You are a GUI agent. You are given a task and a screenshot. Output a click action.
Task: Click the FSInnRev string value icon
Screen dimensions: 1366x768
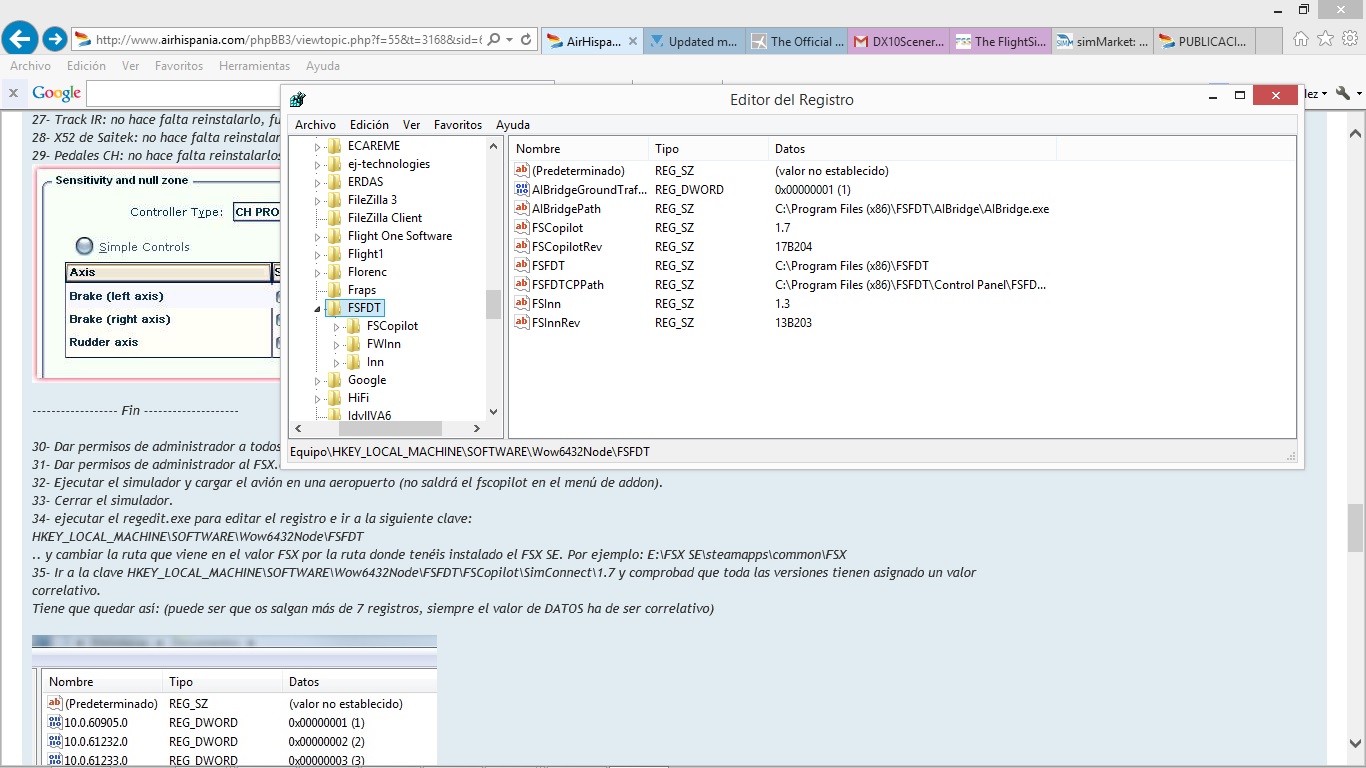(521, 323)
